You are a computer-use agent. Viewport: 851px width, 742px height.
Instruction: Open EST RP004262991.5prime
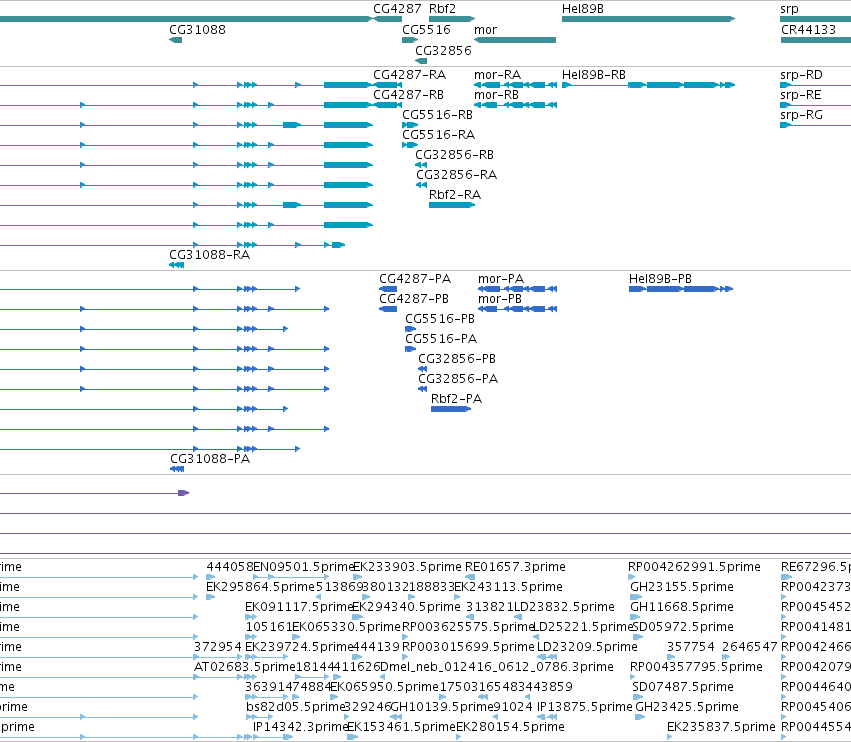694,567
